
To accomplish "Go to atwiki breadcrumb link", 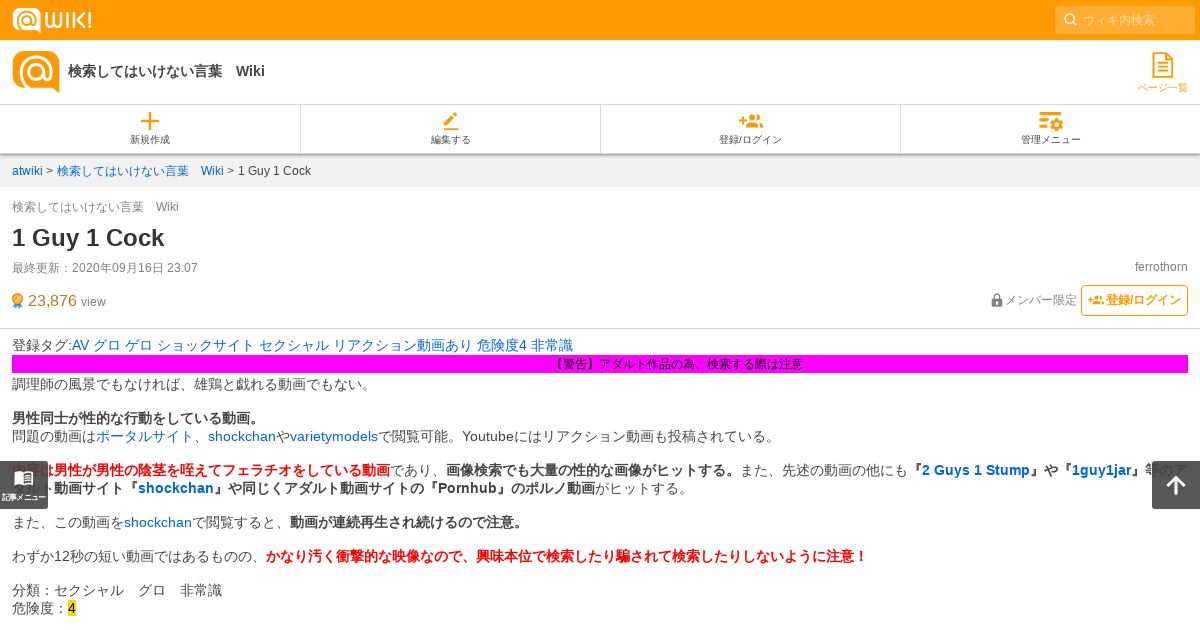I will pos(27,171).
